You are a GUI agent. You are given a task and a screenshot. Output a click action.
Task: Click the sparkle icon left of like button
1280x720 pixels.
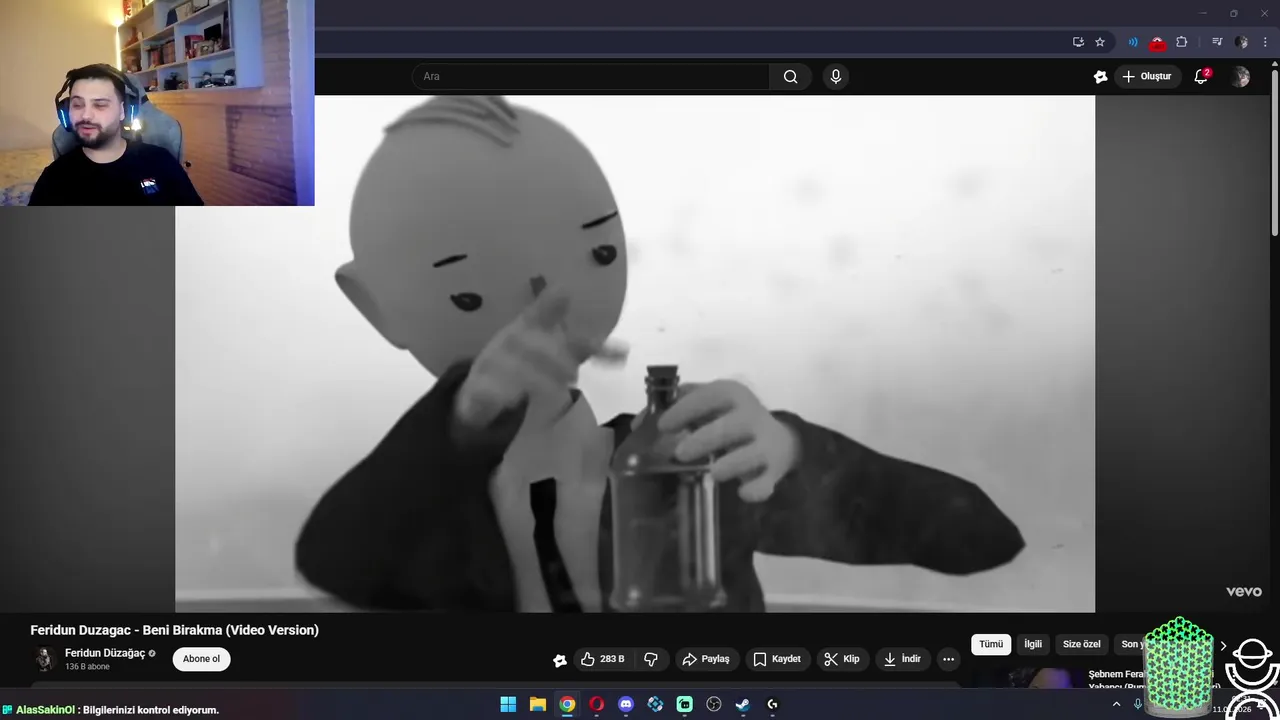pyautogui.click(x=560, y=660)
